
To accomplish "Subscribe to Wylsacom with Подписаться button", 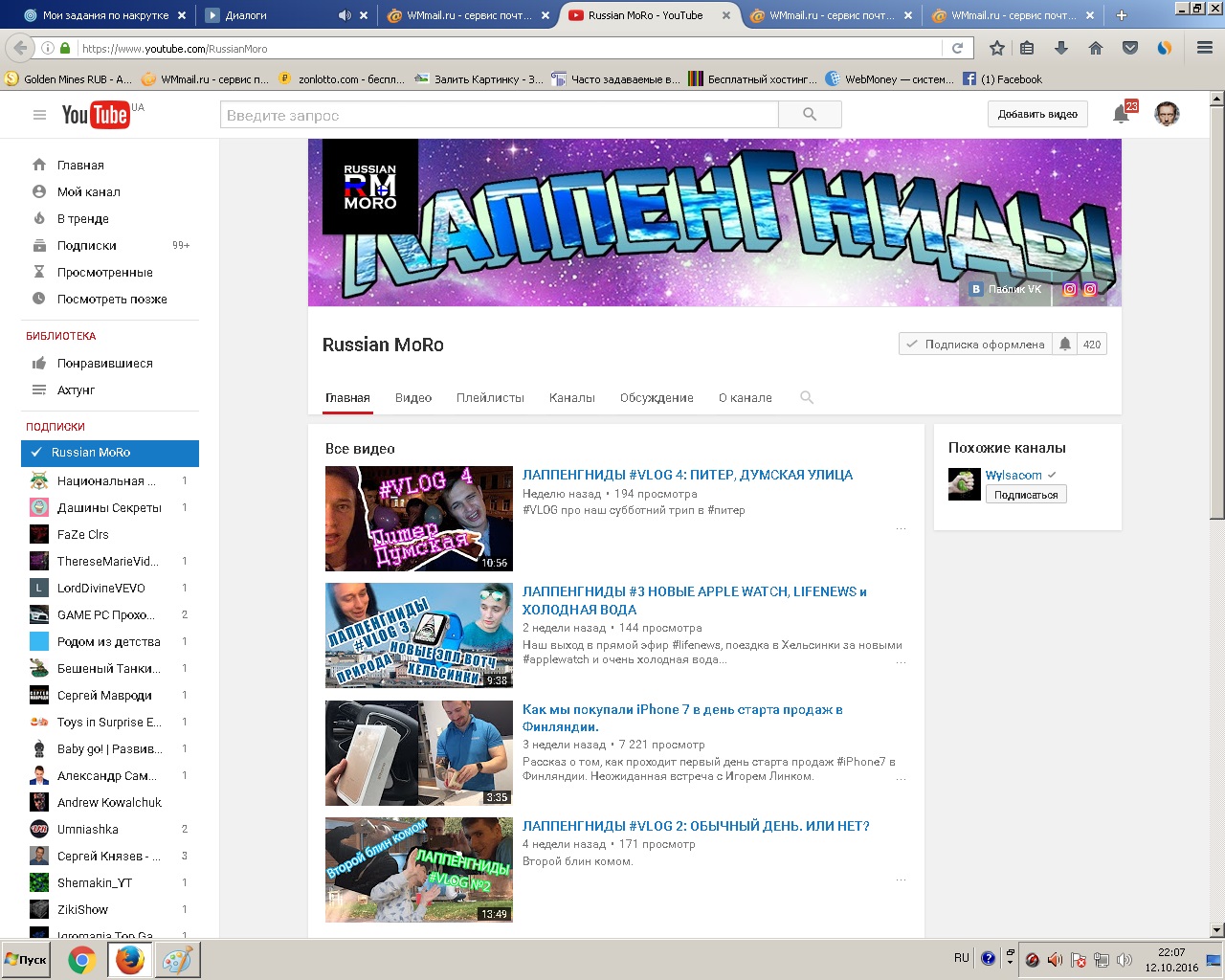I will (1026, 495).
